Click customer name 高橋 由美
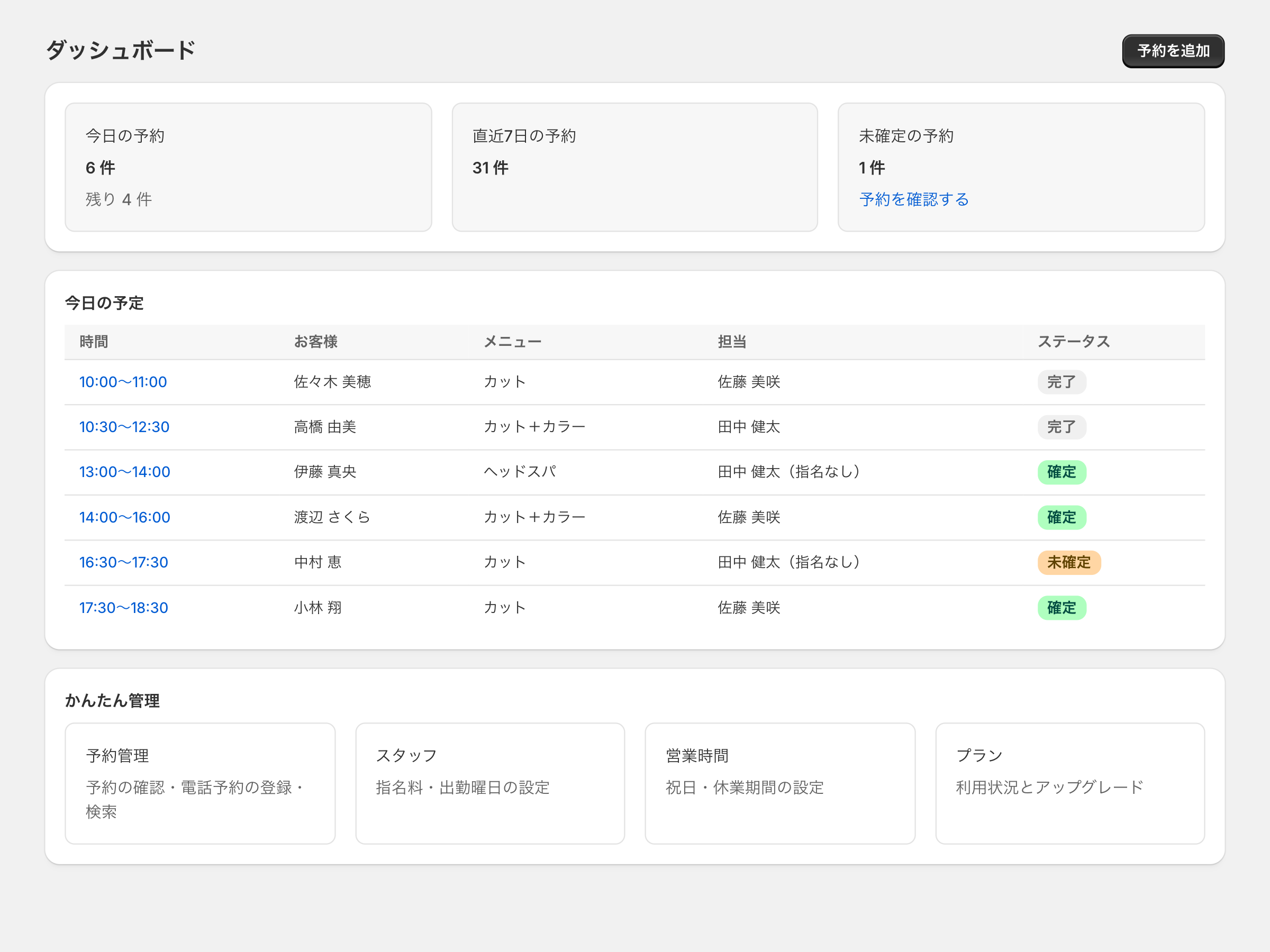The width and height of the screenshot is (1270, 952). point(325,427)
